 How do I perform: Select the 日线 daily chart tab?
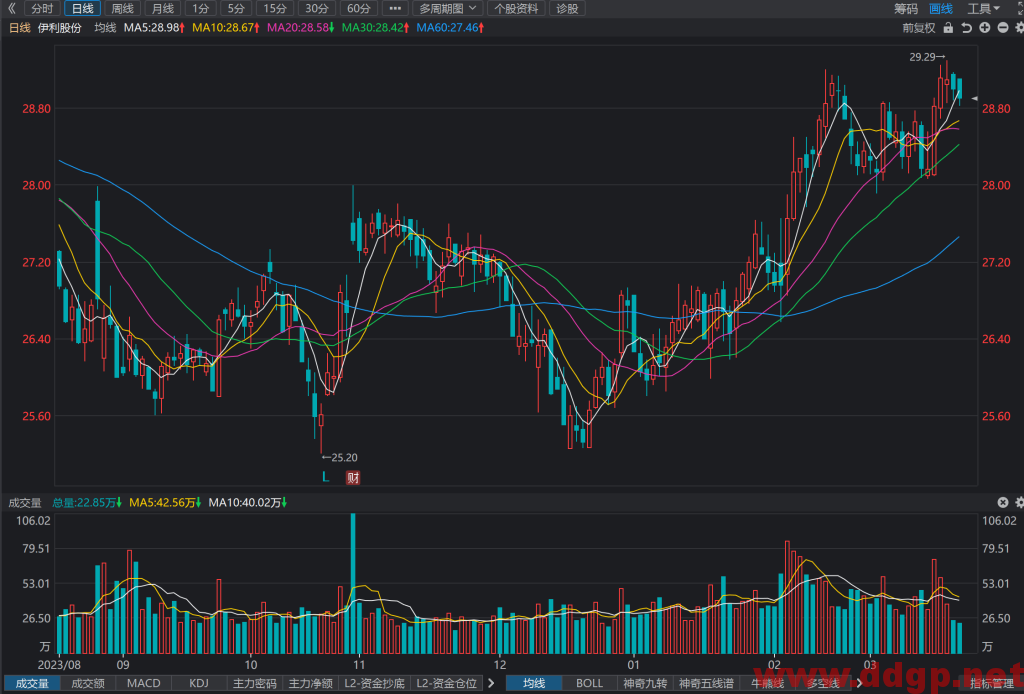point(82,8)
